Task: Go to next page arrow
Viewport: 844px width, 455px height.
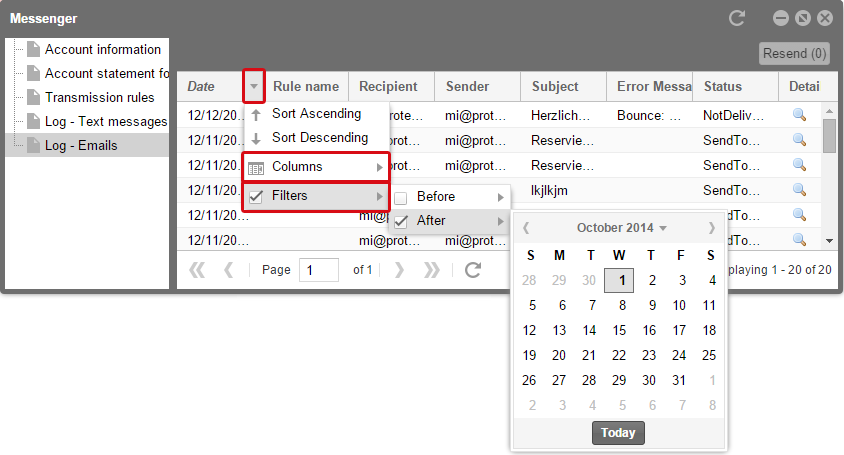Action: [x=399, y=270]
